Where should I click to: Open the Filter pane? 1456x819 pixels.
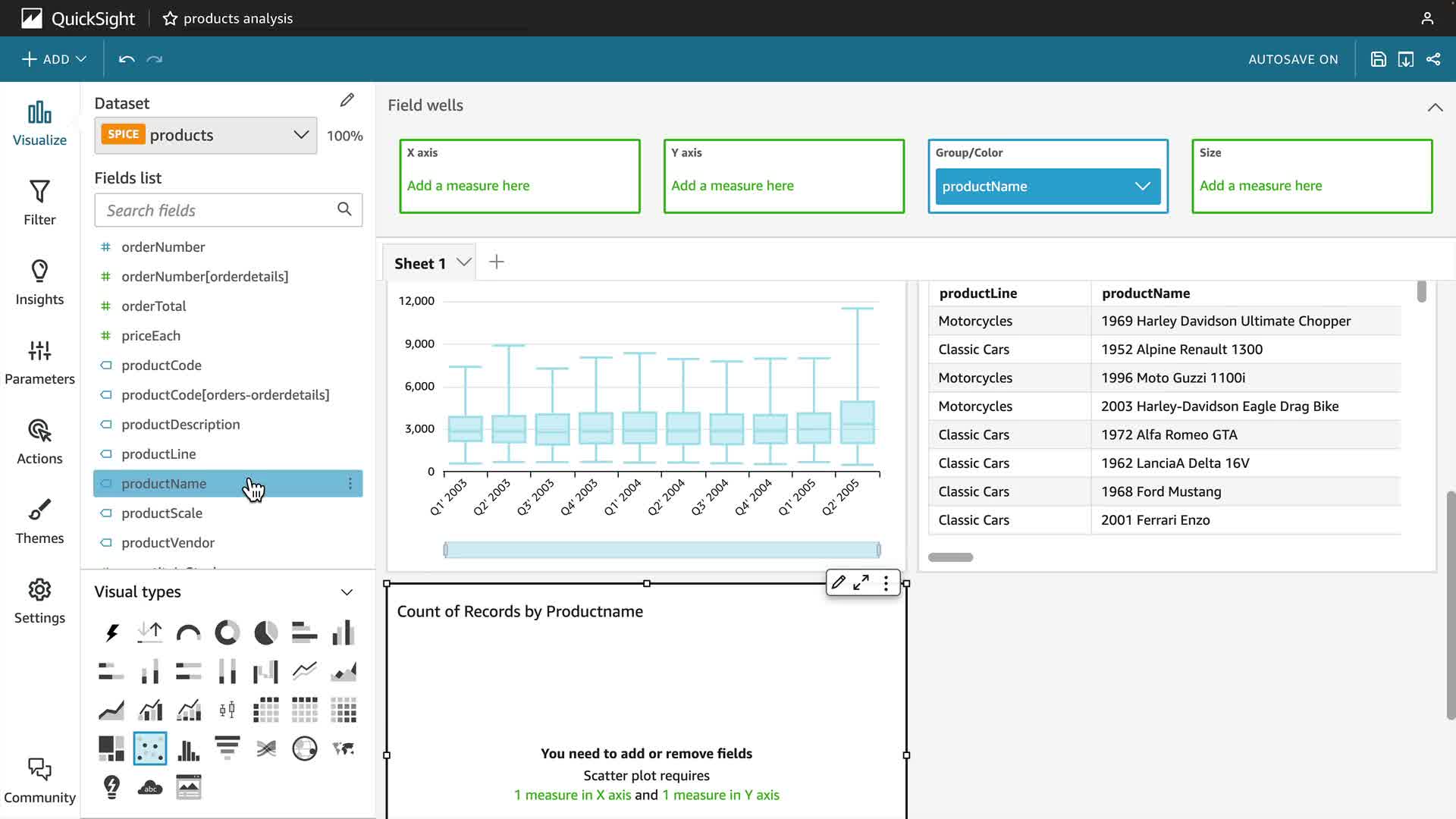coord(39,202)
